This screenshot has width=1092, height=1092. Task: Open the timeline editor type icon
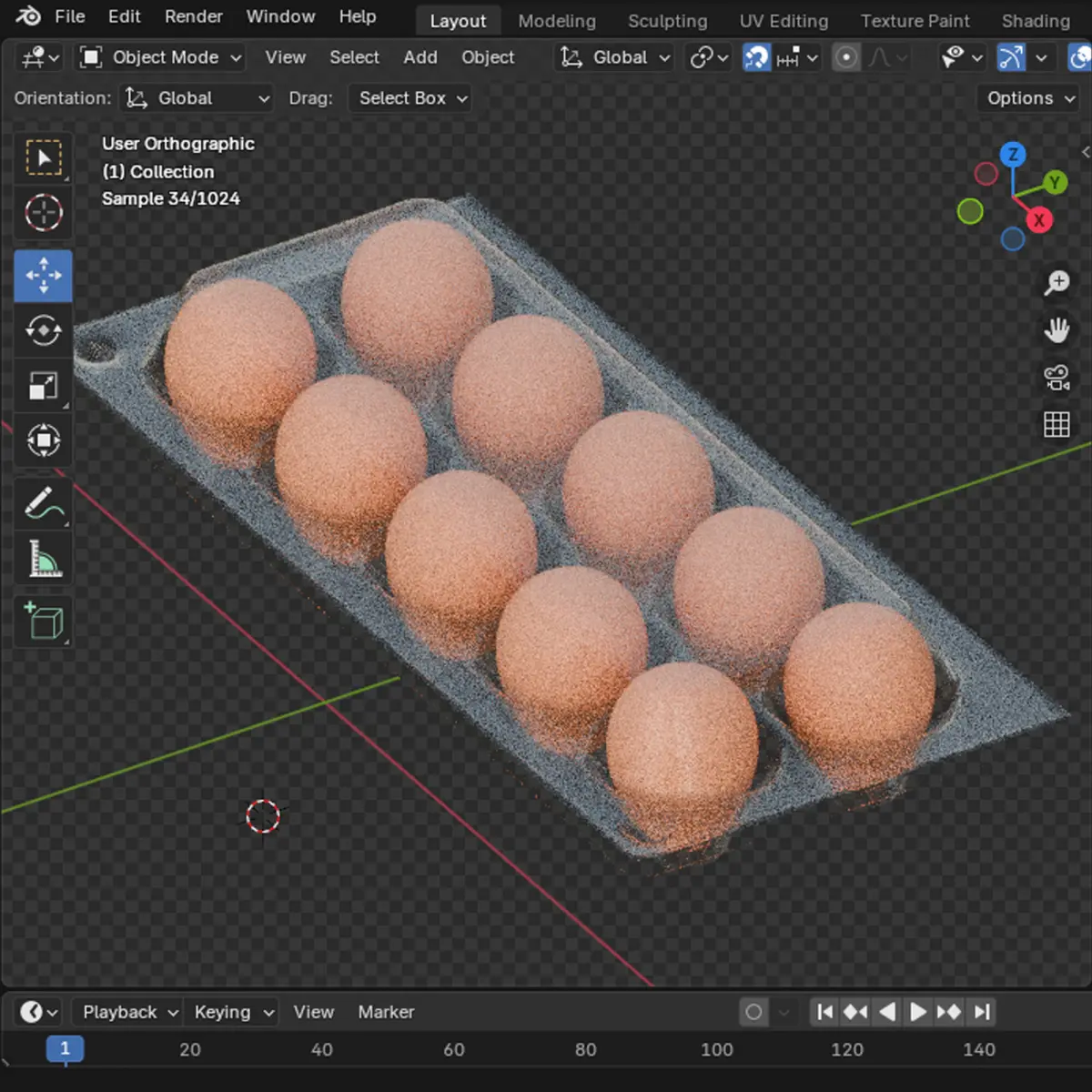[x=38, y=1012]
